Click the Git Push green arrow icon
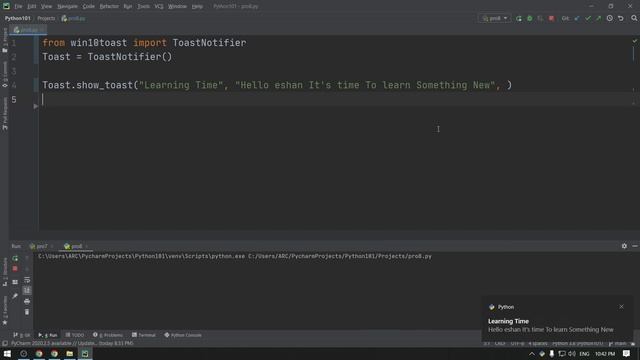This screenshot has height=360, width=640. [x=598, y=18]
